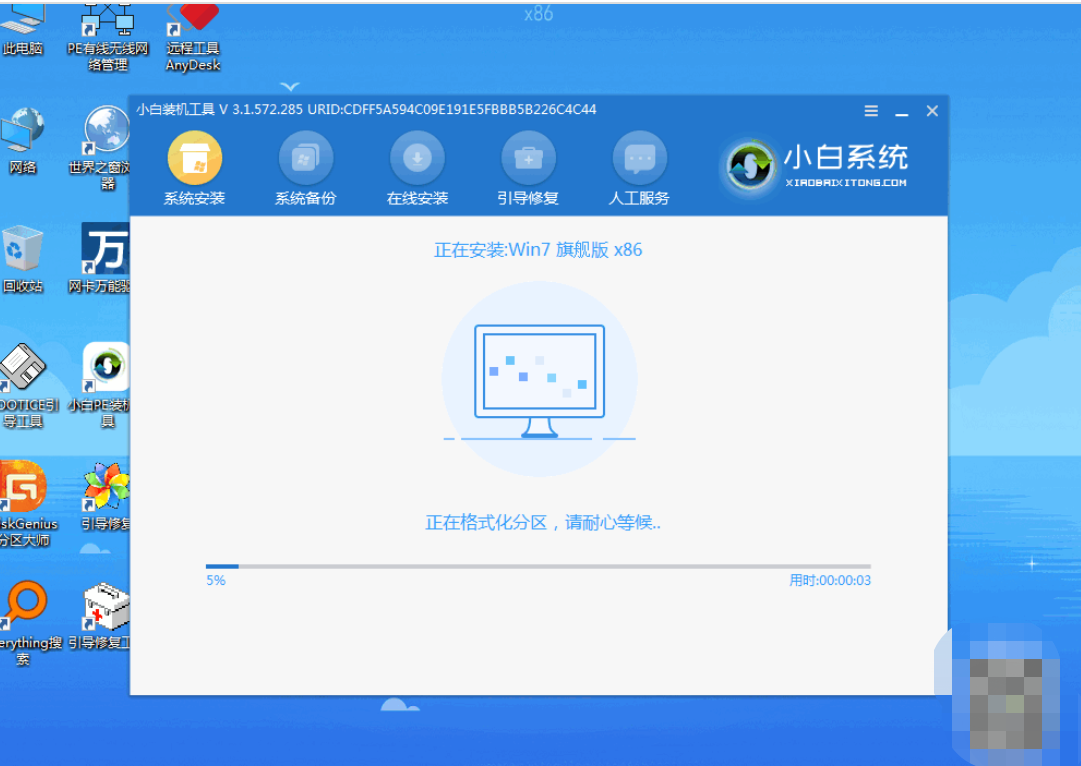Open the 系统备份 backup icon
Screen dimensions: 1081x766
coord(305,158)
